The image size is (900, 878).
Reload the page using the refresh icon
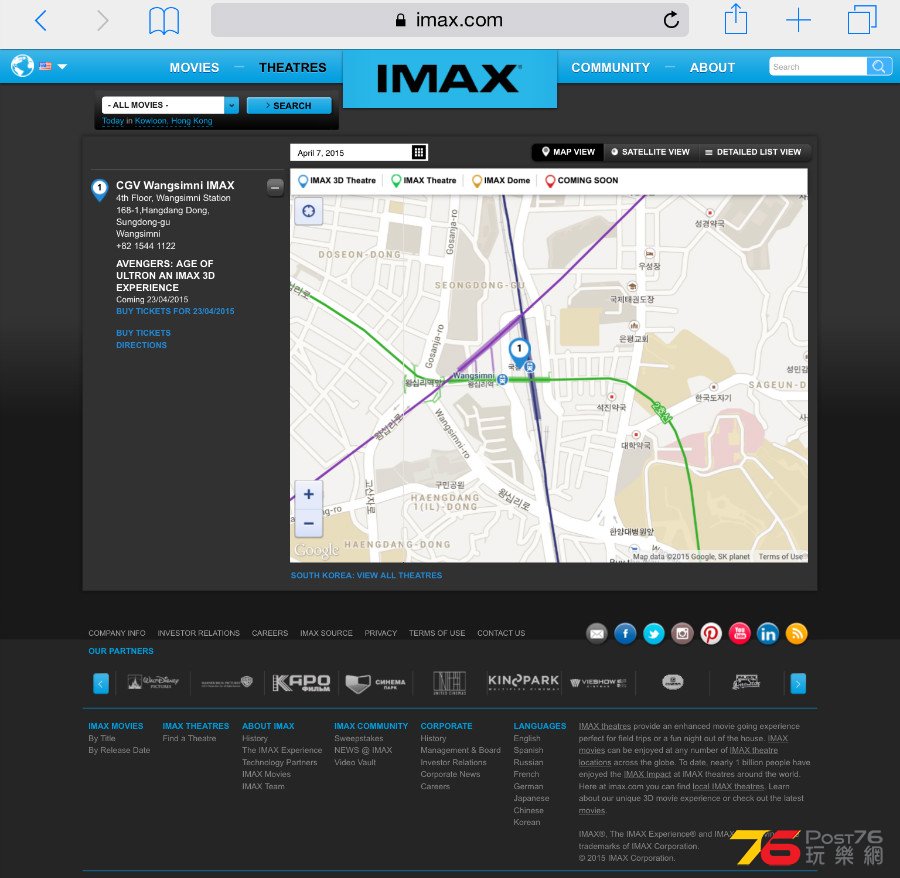(x=671, y=21)
